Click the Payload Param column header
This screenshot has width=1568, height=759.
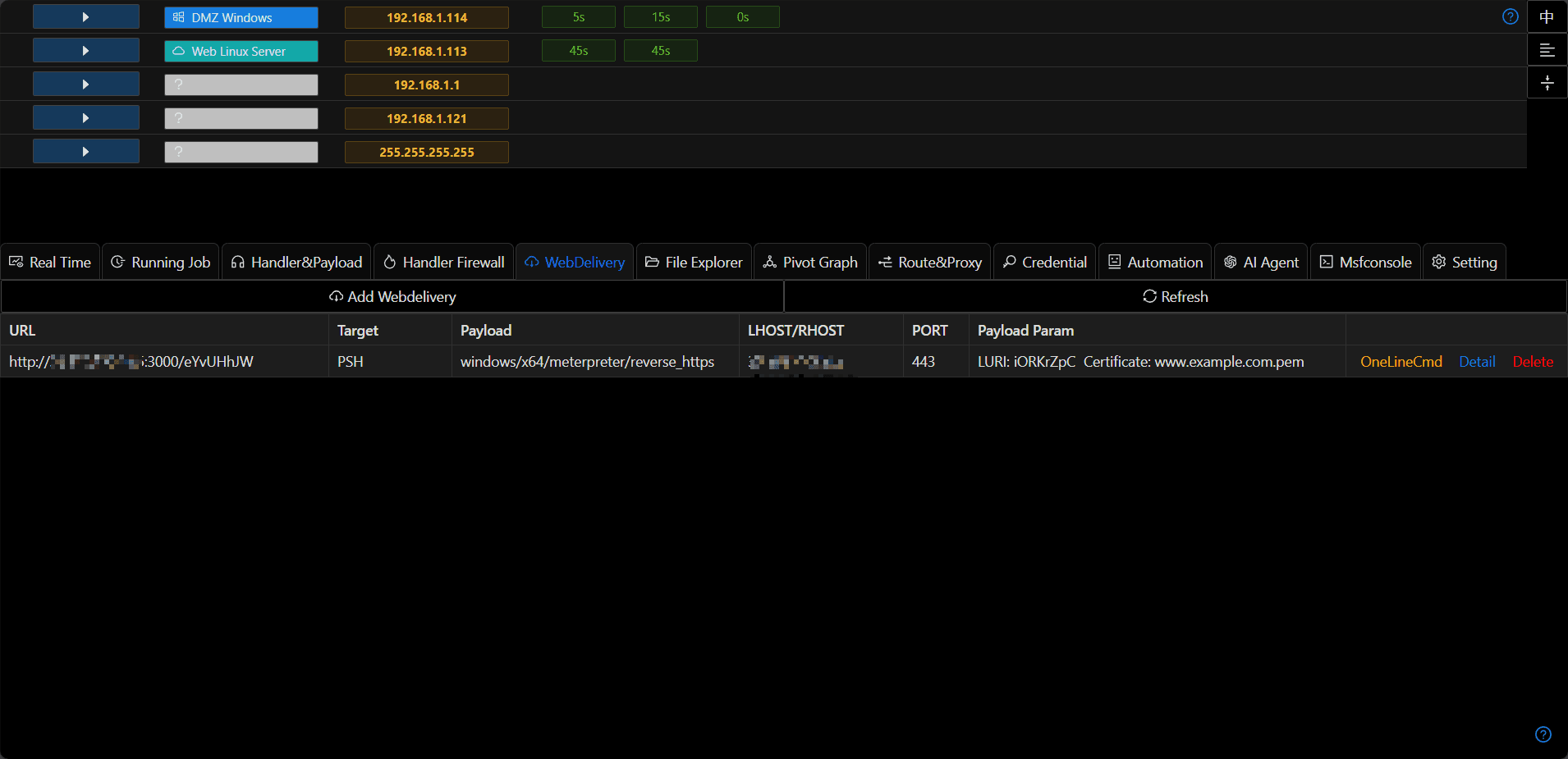click(x=1158, y=330)
